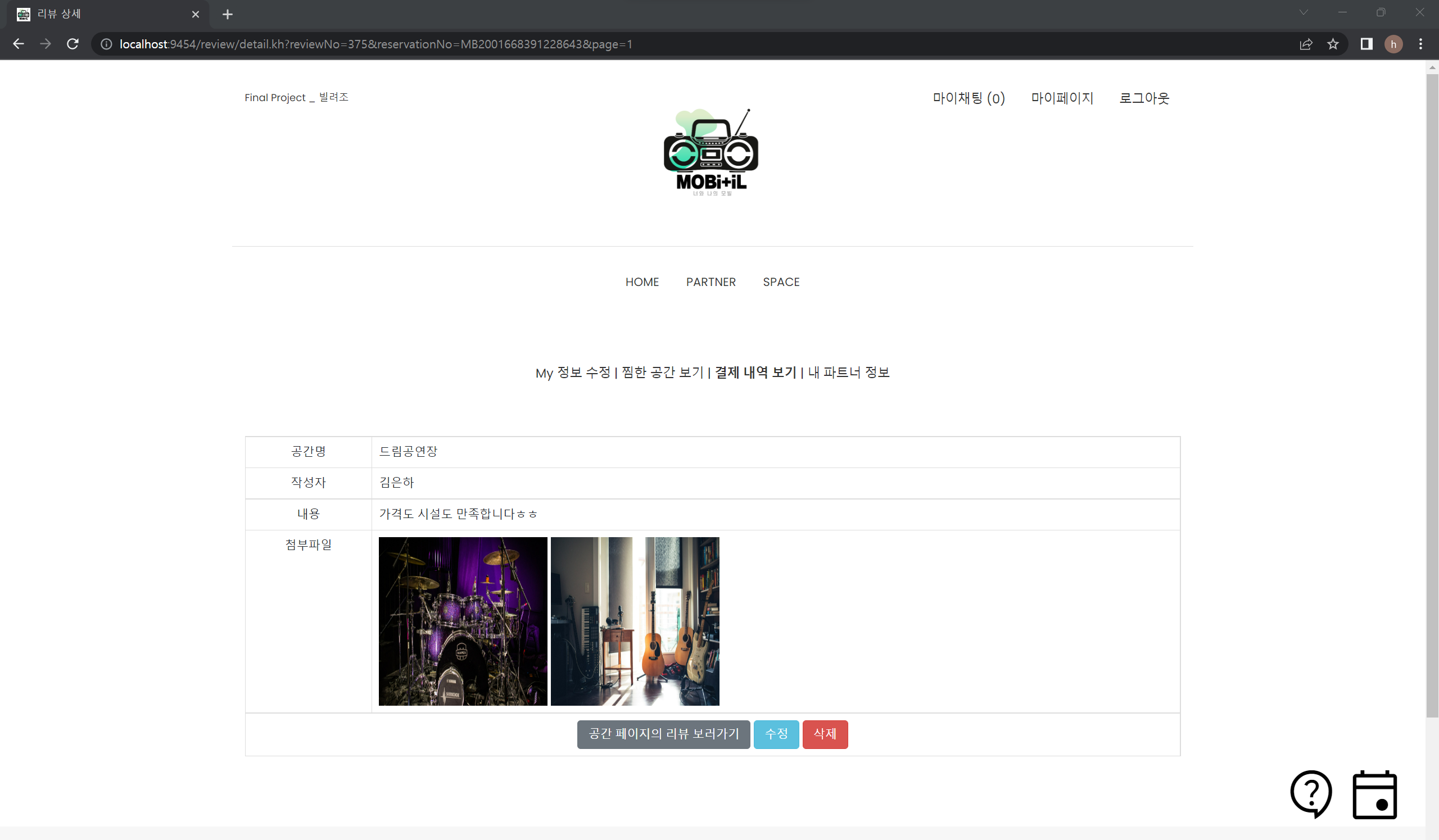The width and height of the screenshot is (1439, 840).
Task: Click the blue 수정 edit button
Action: click(776, 734)
